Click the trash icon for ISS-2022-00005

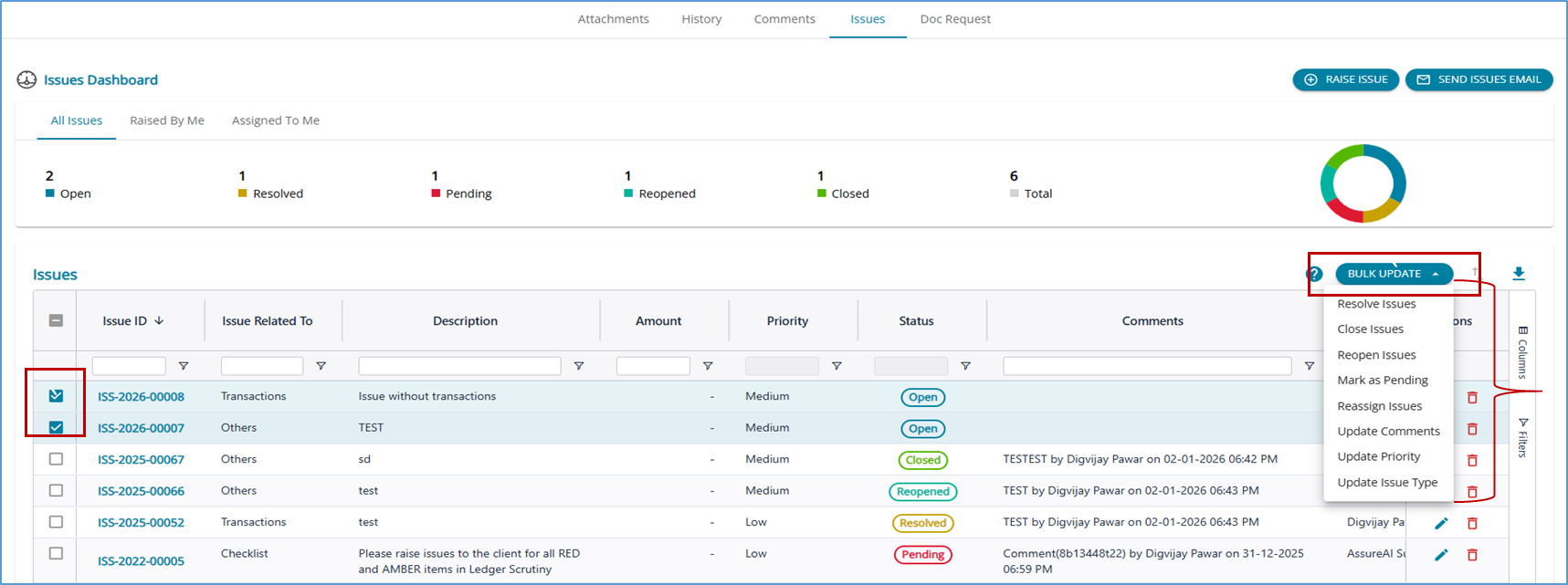[1472, 555]
